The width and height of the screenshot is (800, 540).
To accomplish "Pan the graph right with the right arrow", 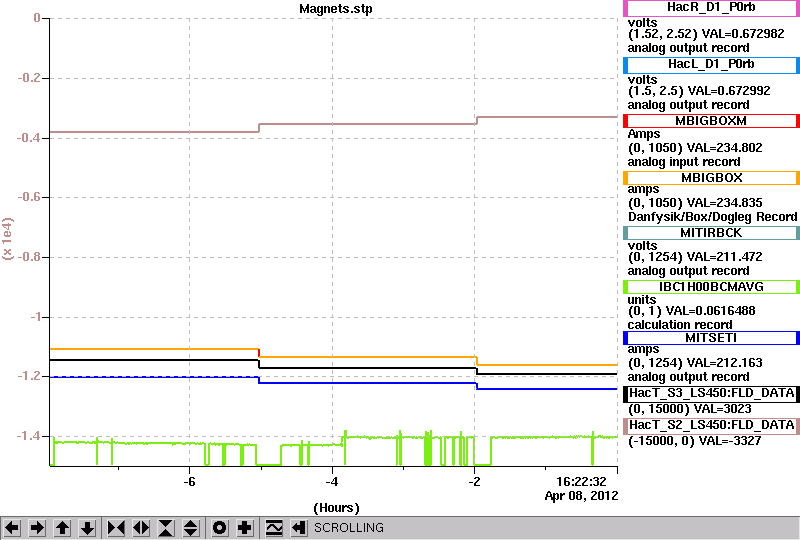I will pos(37,528).
